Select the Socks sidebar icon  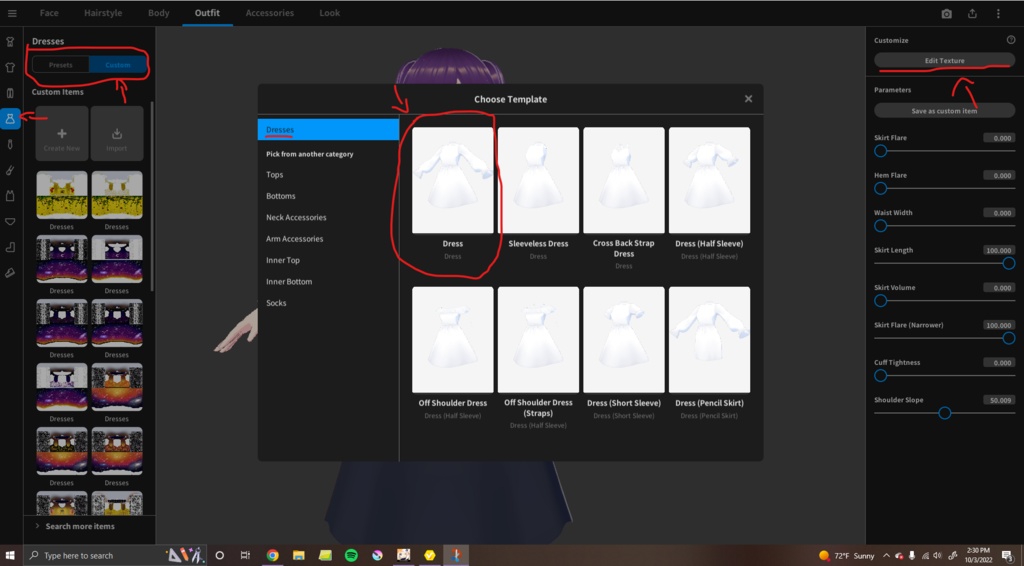[10, 247]
